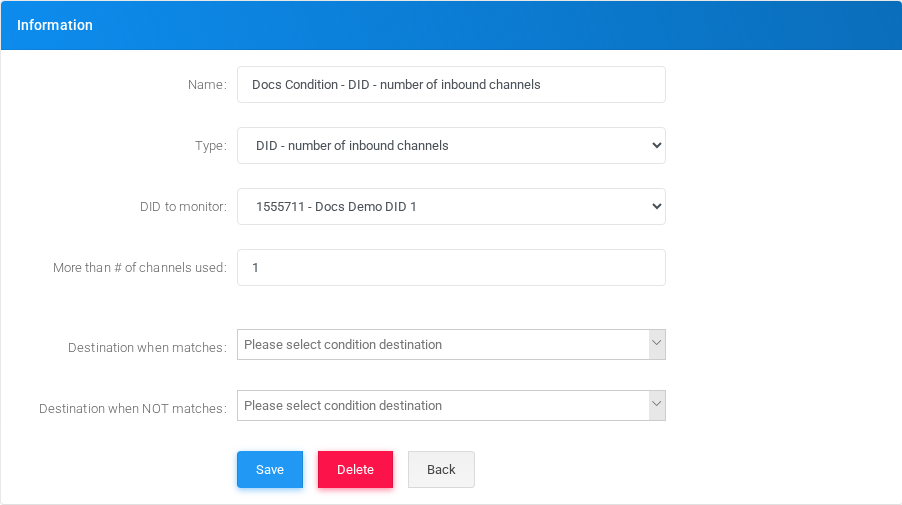
Task: Click arrow of Destination when matches selector
Action: [657, 345]
